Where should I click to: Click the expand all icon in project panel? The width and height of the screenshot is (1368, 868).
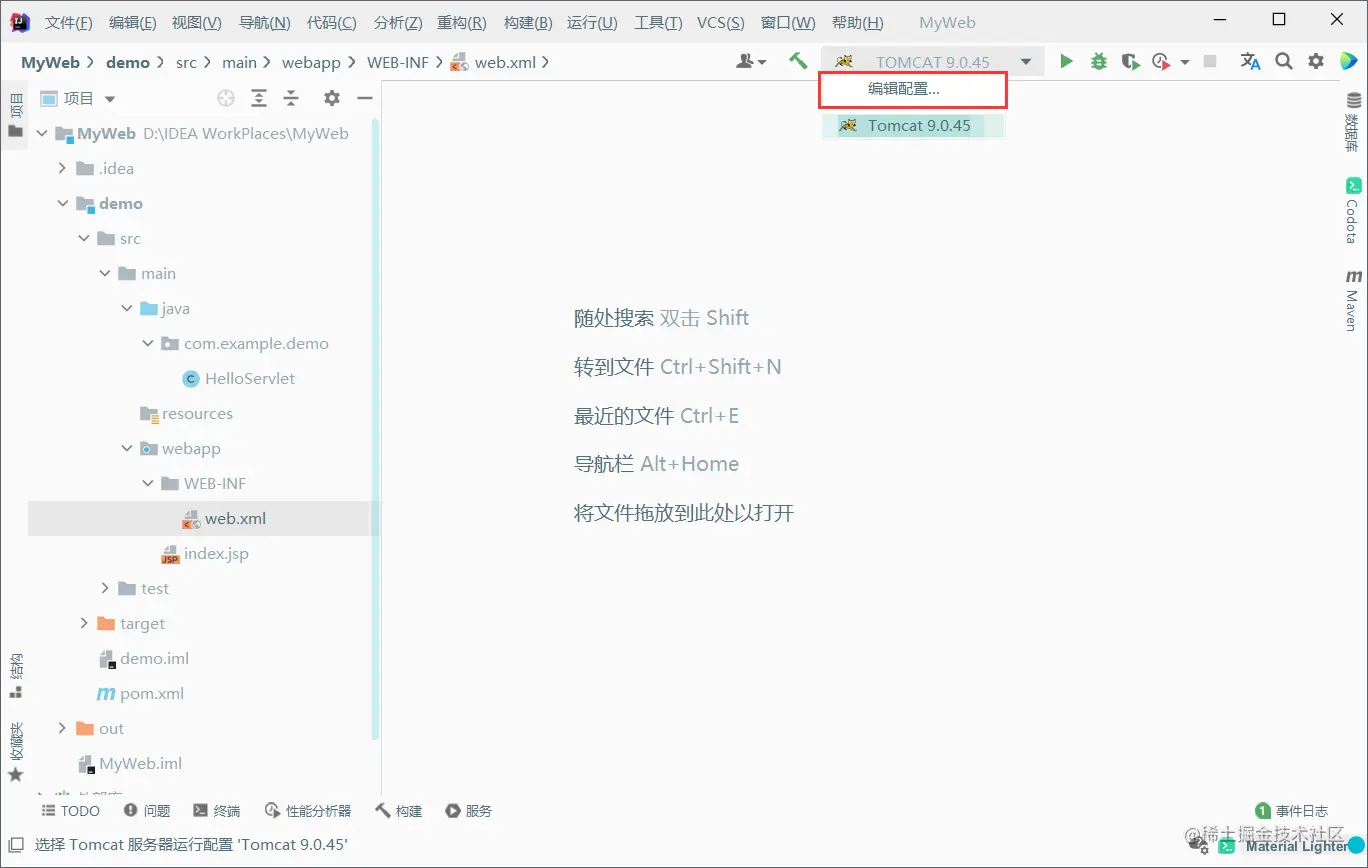point(259,98)
